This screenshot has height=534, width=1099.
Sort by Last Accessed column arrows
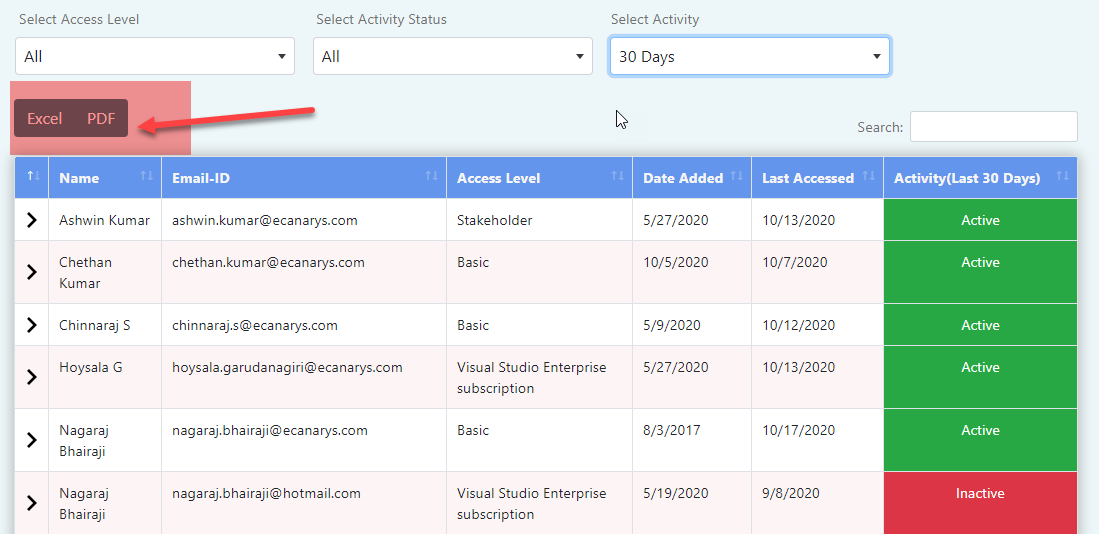(x=868, y=176)
